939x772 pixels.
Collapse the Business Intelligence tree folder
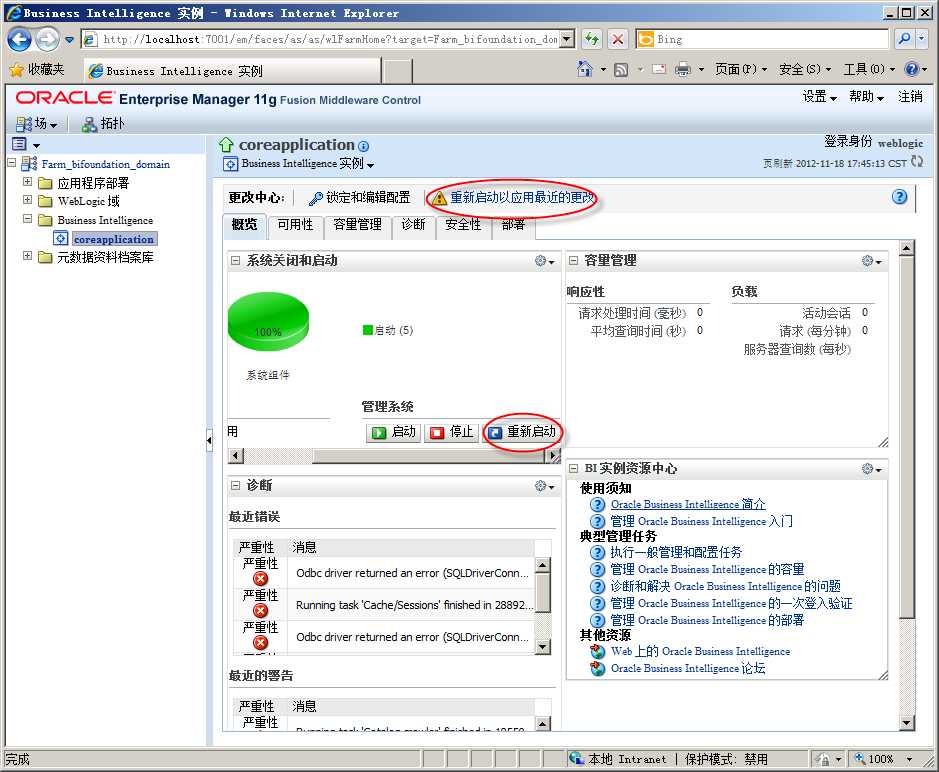(x=28, y=219)
